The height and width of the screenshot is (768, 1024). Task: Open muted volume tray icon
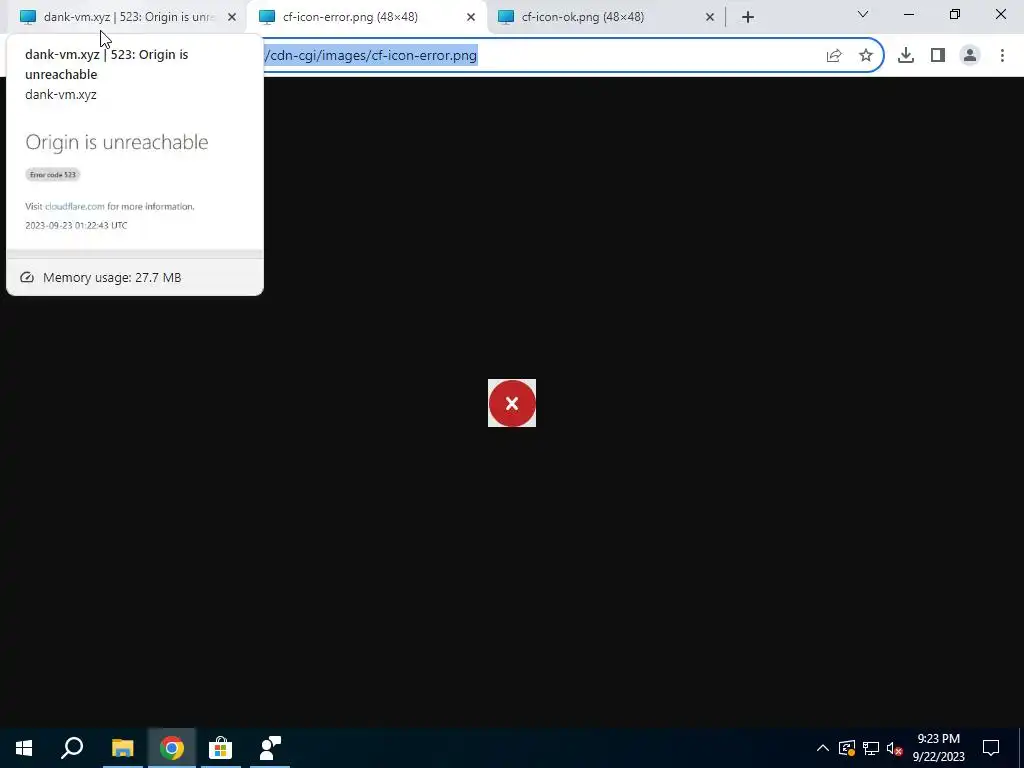pos(894,748)
